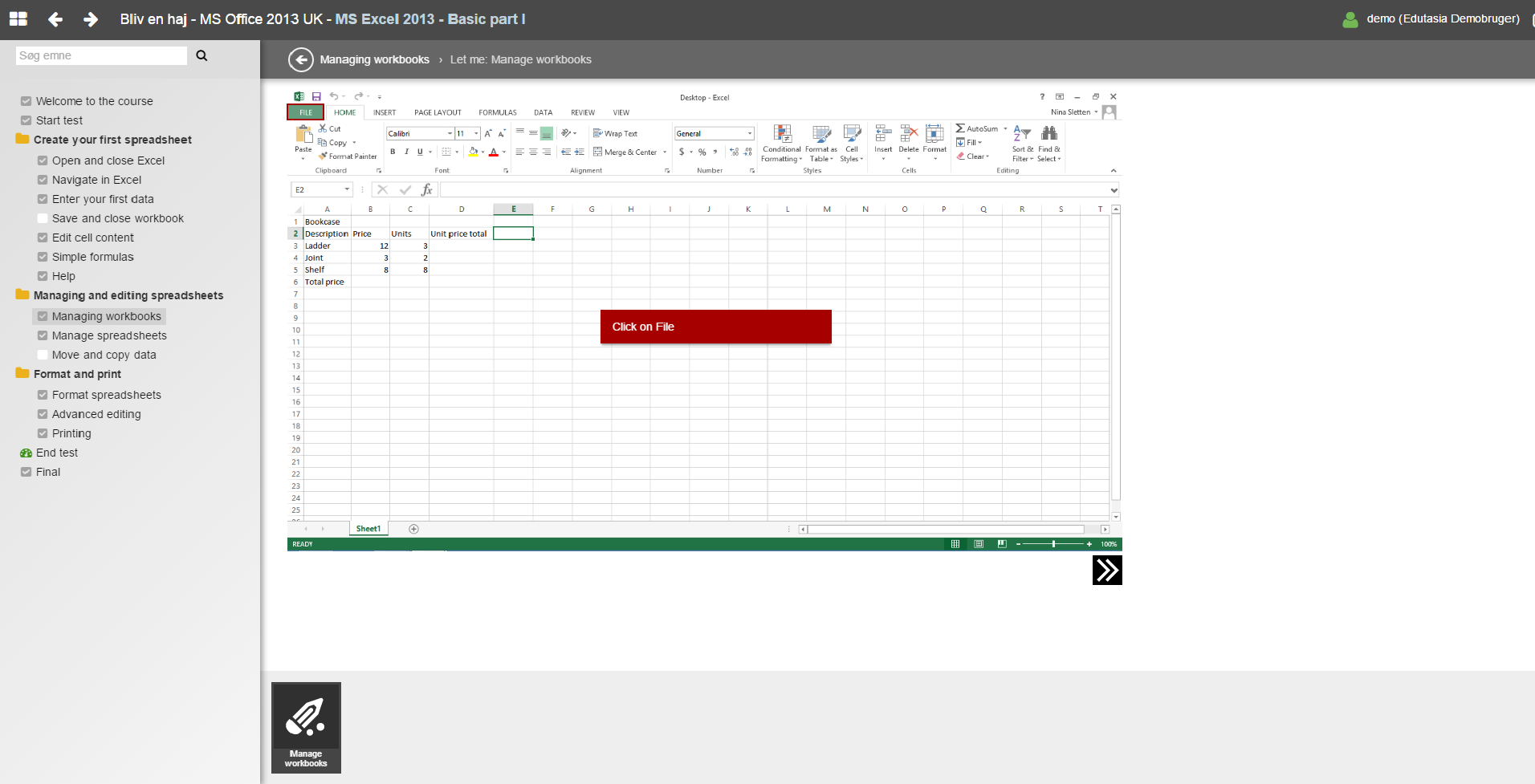This screenshot has width=1535, height=784.
Task: Toggle the Printing checkbox
Action: click(43, 433)
